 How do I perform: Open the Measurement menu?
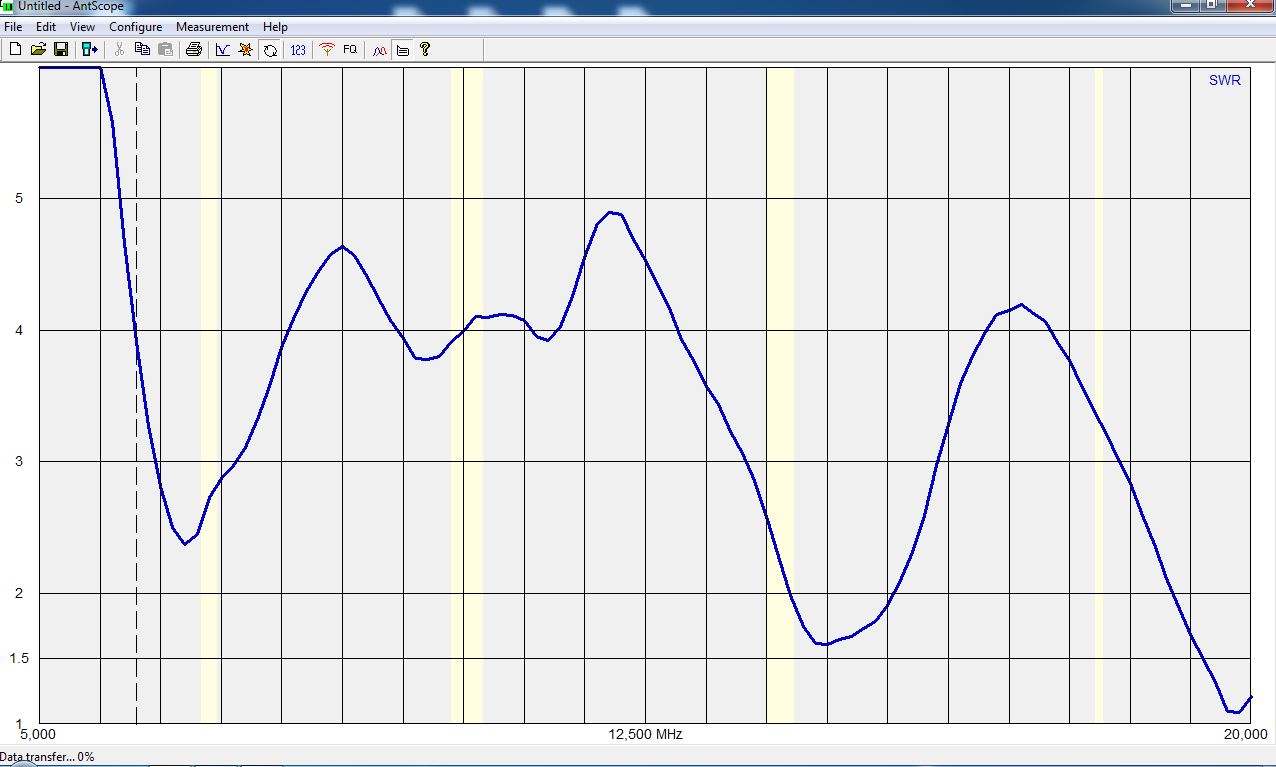tap(212, 27)
